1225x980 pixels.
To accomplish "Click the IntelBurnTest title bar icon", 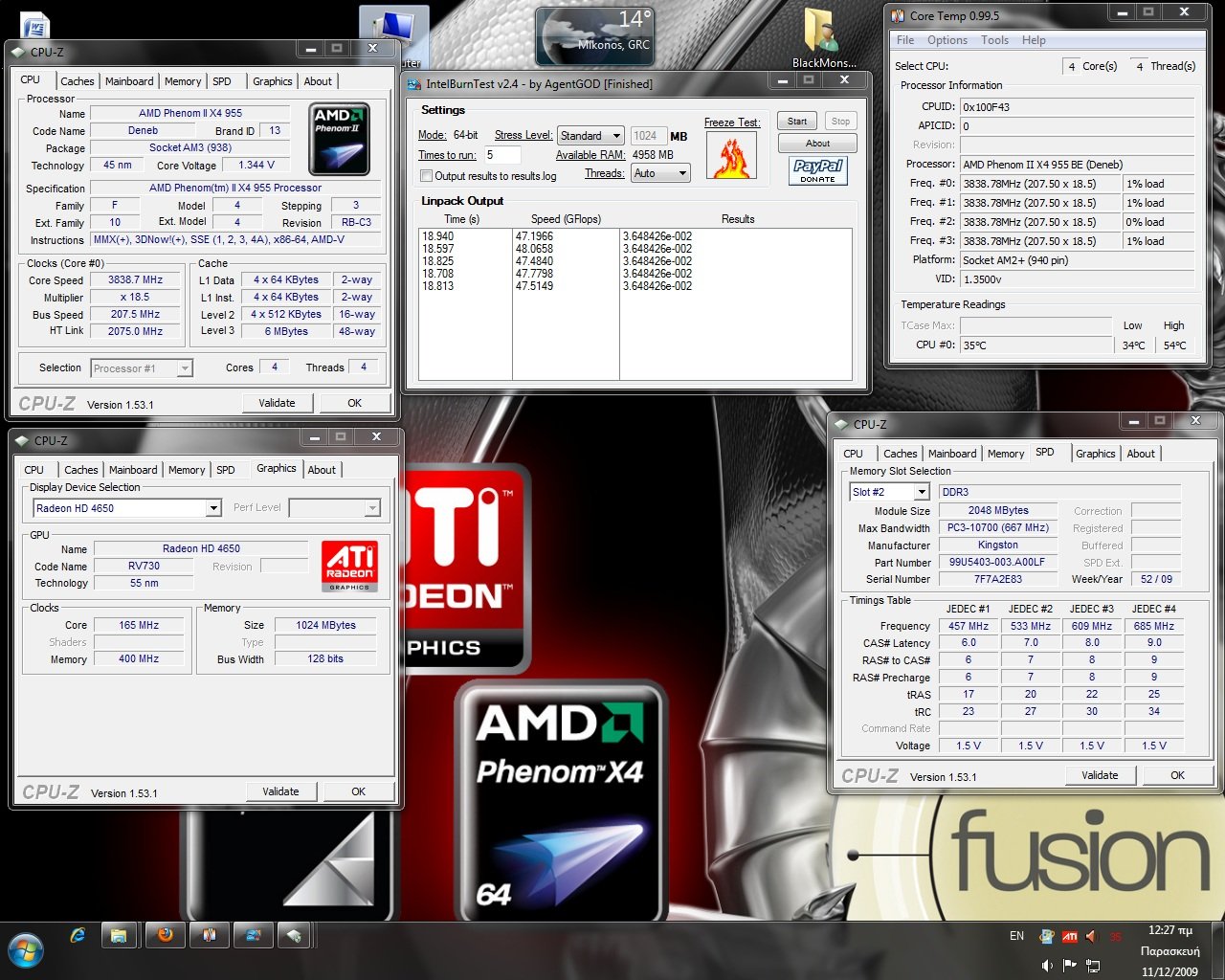I will pos(412,83).
